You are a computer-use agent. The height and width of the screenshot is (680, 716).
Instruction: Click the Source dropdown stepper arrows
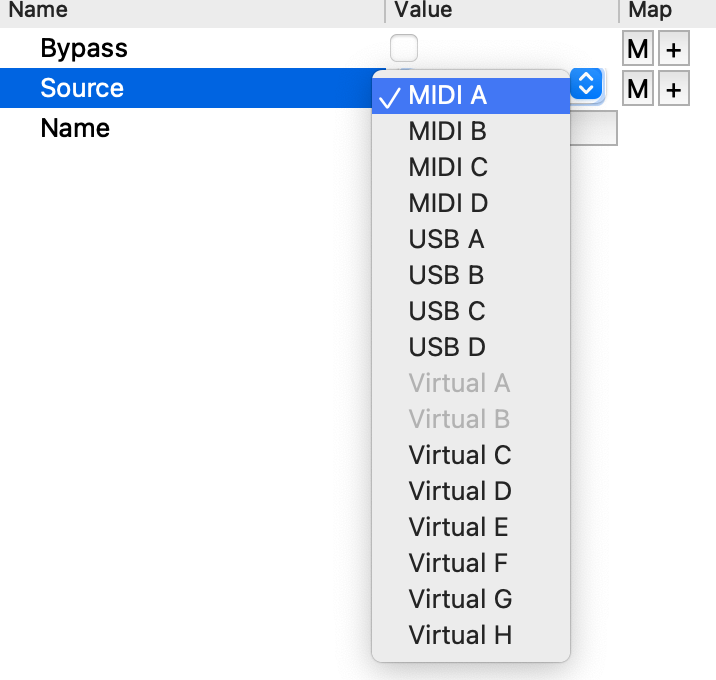click(x=586, y=84)
